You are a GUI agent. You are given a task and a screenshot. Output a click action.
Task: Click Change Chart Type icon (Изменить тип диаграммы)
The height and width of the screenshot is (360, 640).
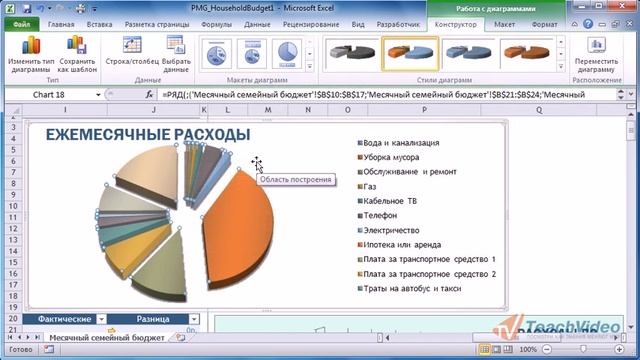31,55
